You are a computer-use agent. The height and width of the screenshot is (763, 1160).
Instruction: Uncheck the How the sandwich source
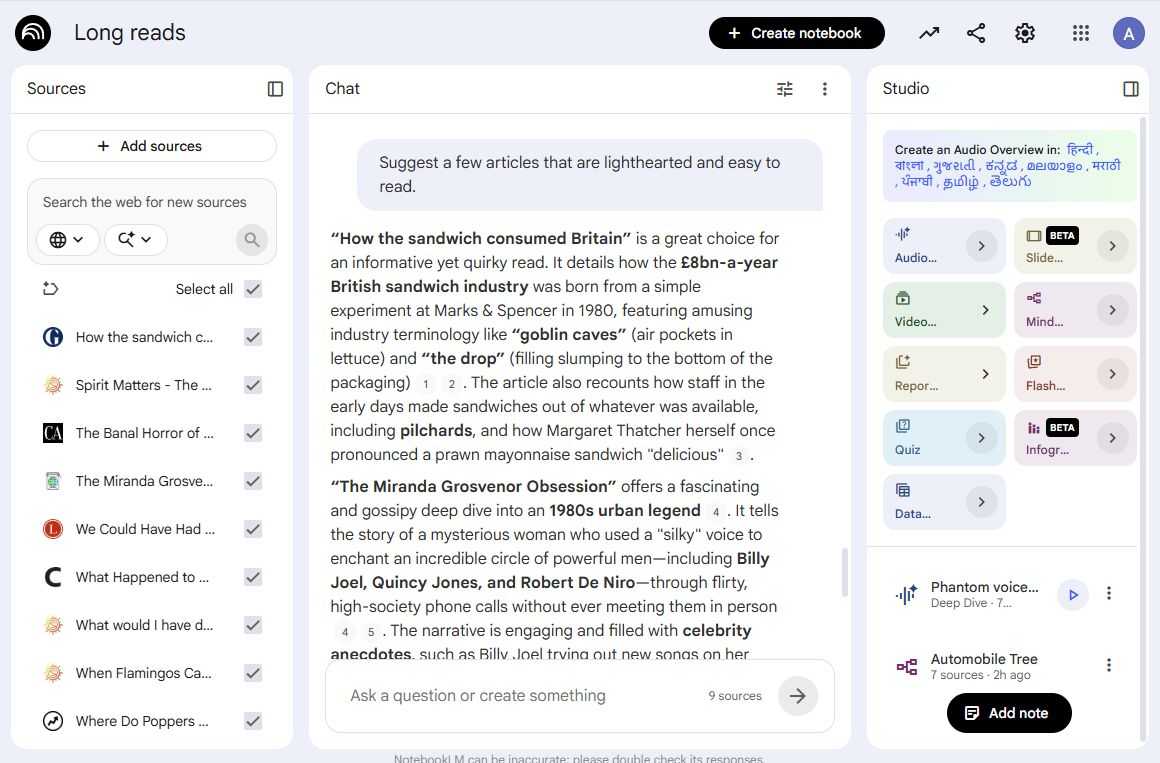pyautogui.click(x=253, y=337)
